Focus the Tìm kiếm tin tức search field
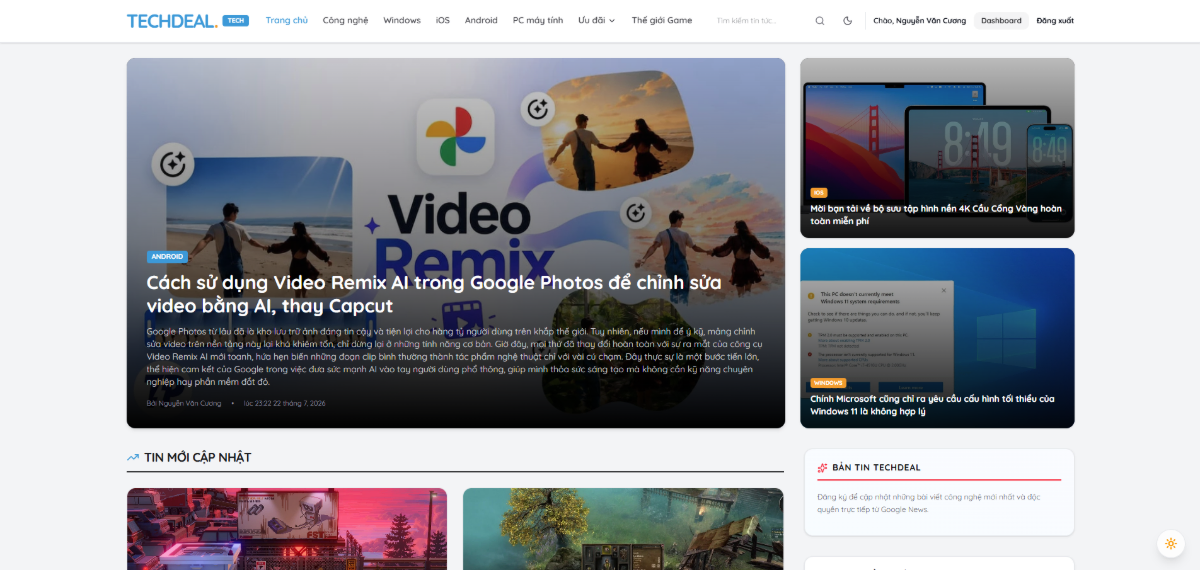 point(760,20)
